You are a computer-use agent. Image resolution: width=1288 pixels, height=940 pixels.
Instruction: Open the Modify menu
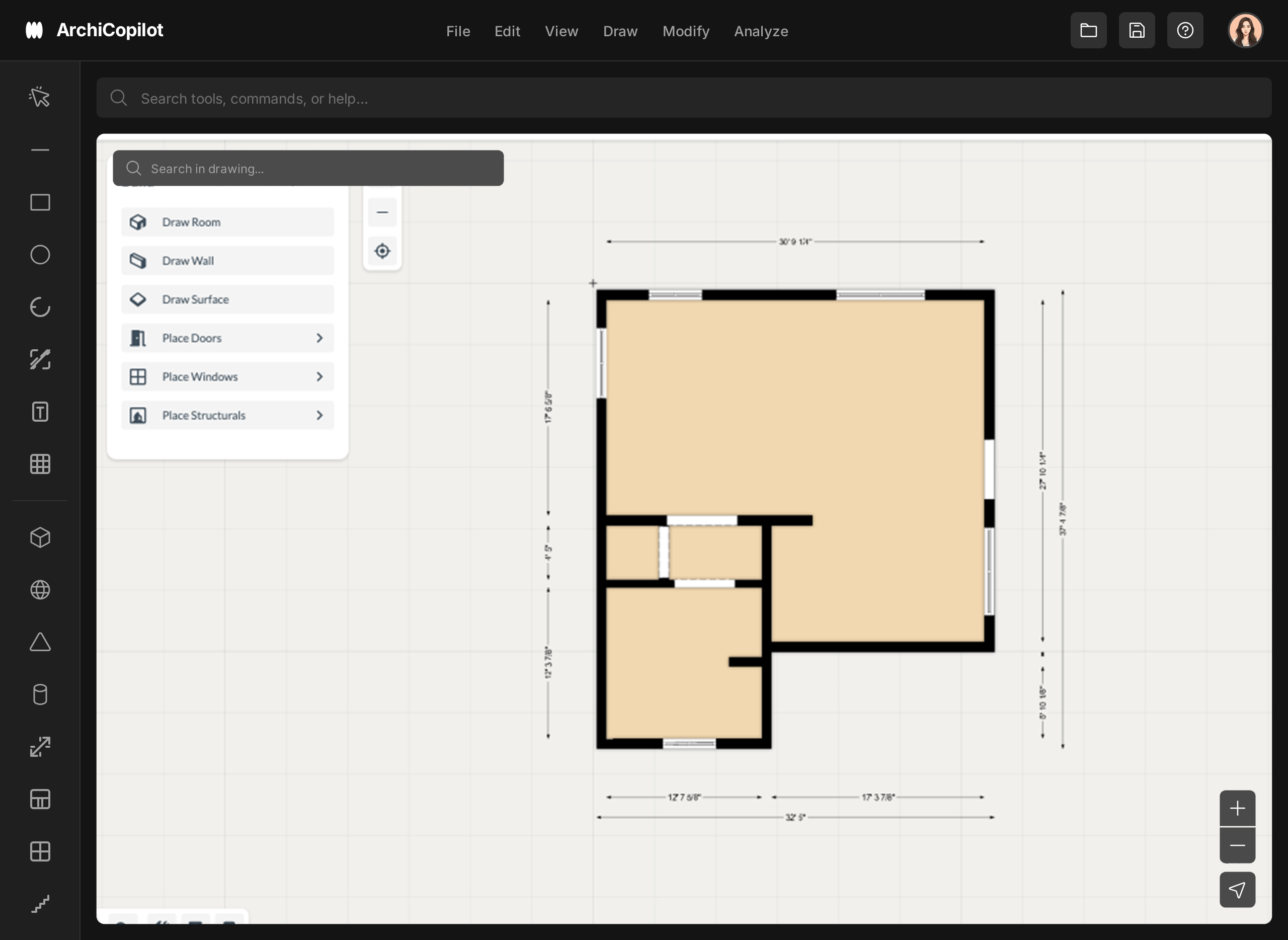686,31
